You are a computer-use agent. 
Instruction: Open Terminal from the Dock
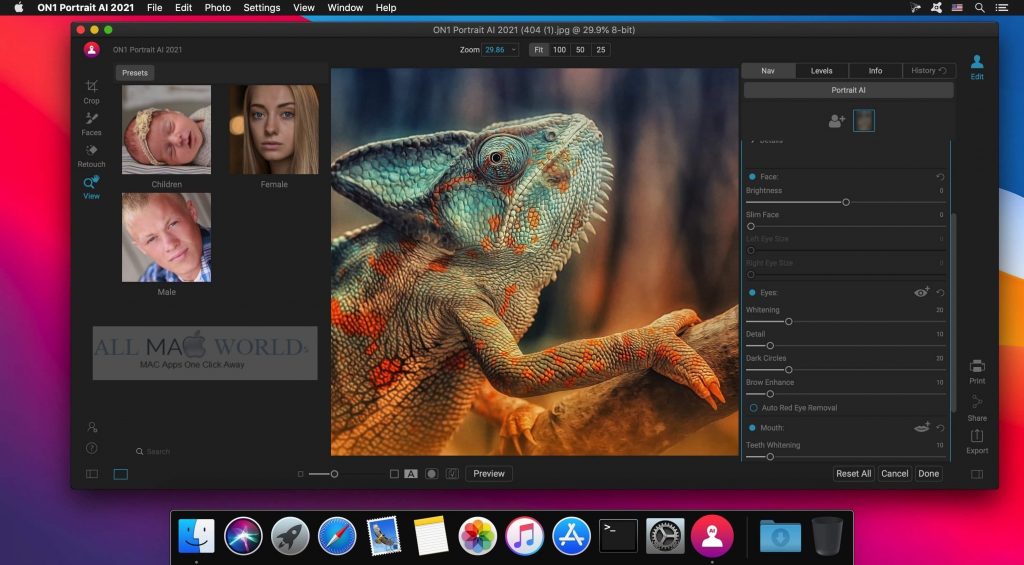coord(618,536)
